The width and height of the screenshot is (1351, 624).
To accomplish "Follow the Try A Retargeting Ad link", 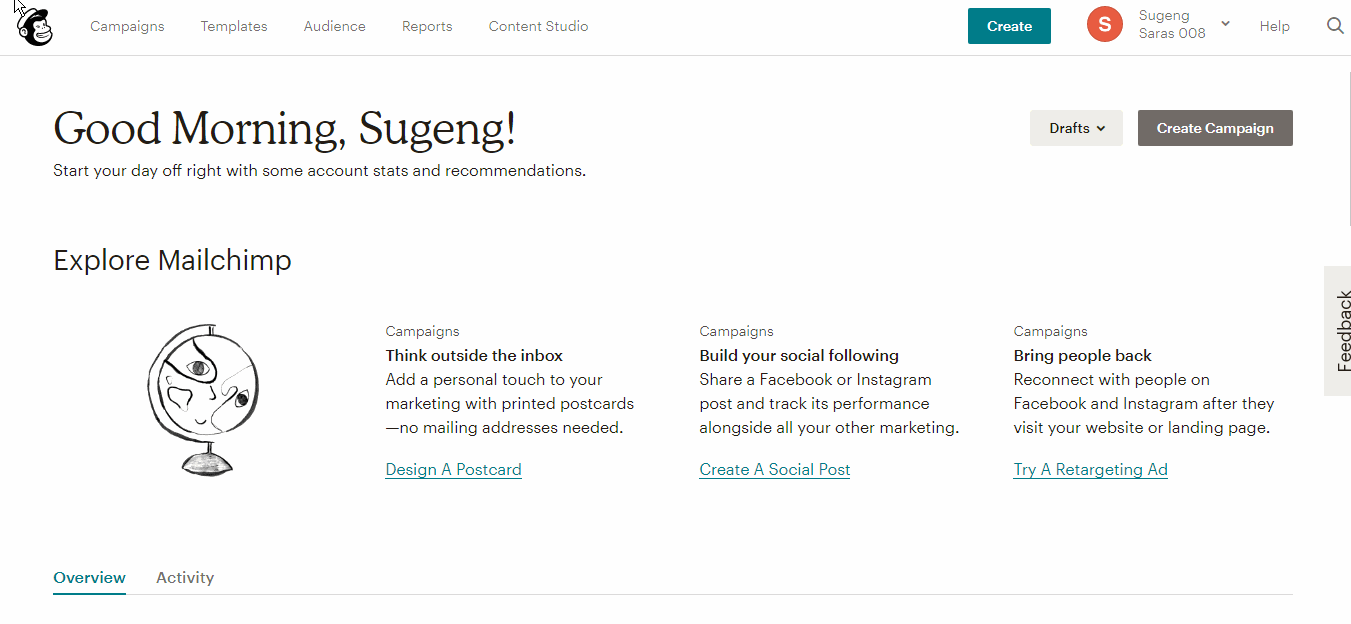I will [1090, 469].
